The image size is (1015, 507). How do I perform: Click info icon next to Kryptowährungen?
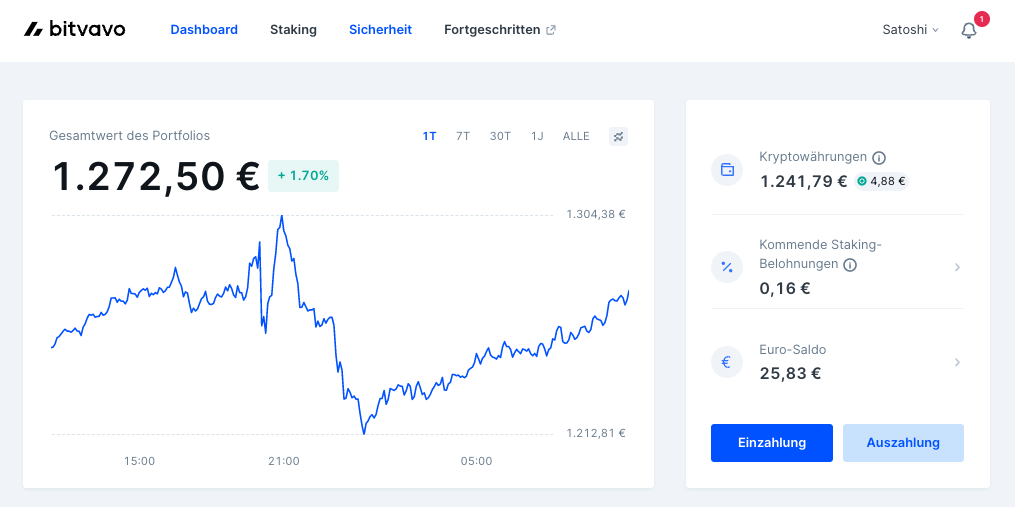[878, 157]
